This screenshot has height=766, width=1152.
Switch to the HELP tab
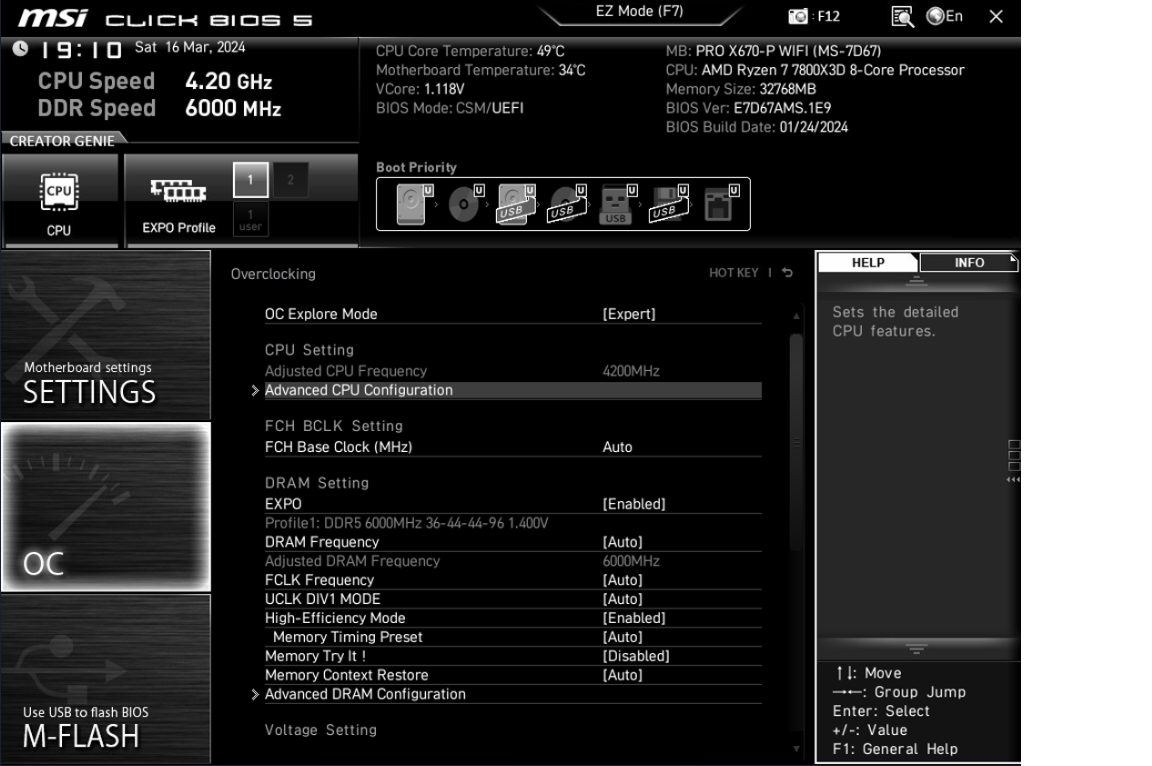click(x=868, y=262)
